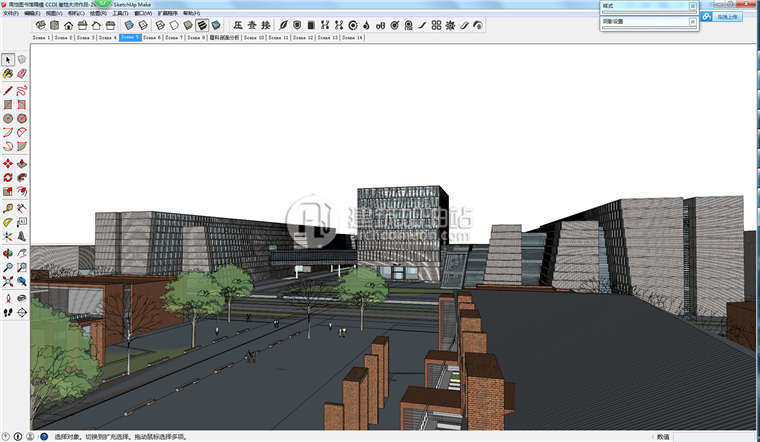Click the 接 plugin button
This screenshot has width=760, height=442.
tap(266, 25)
